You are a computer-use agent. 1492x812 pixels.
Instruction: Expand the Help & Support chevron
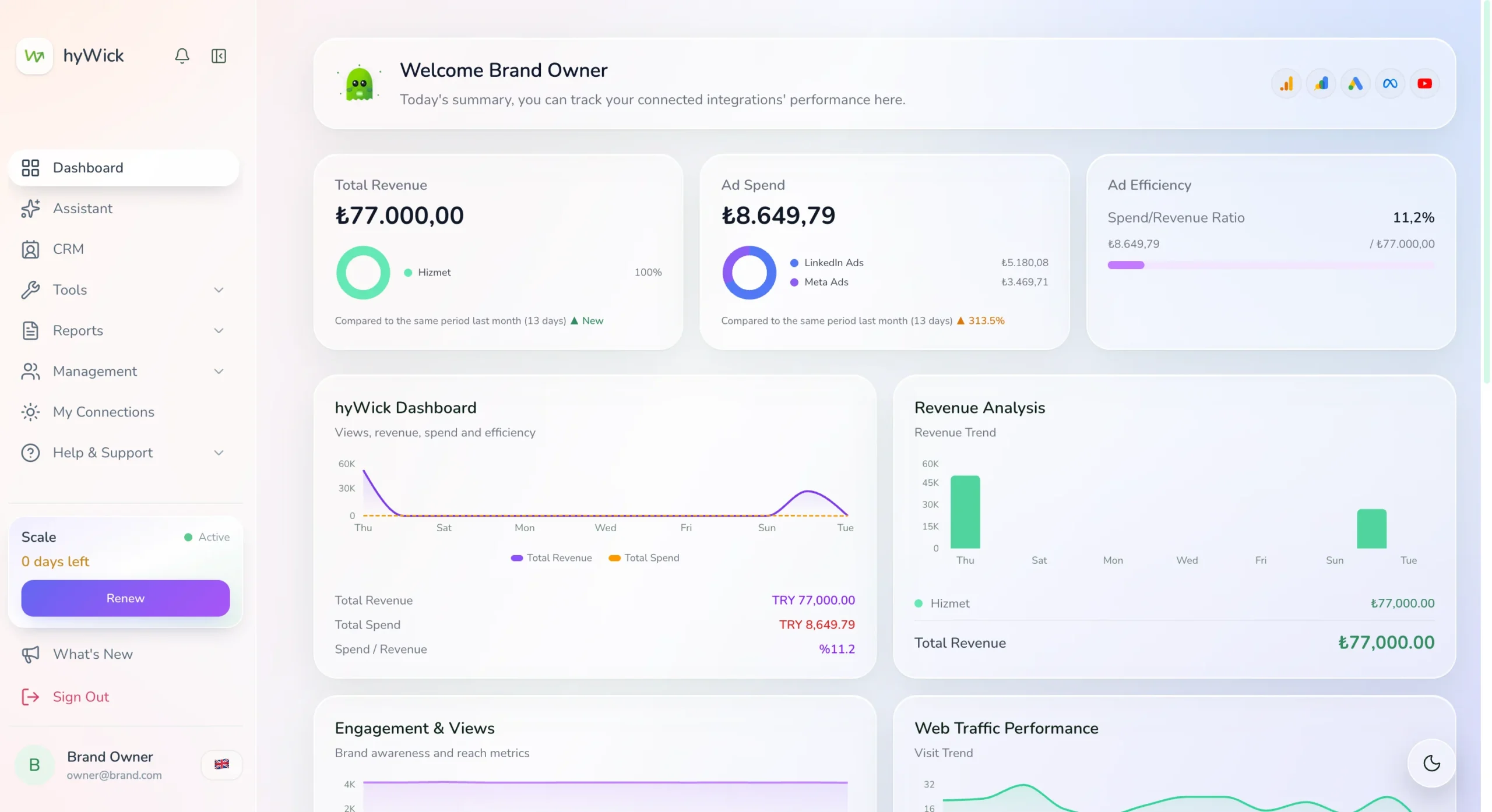coord(219,453)
